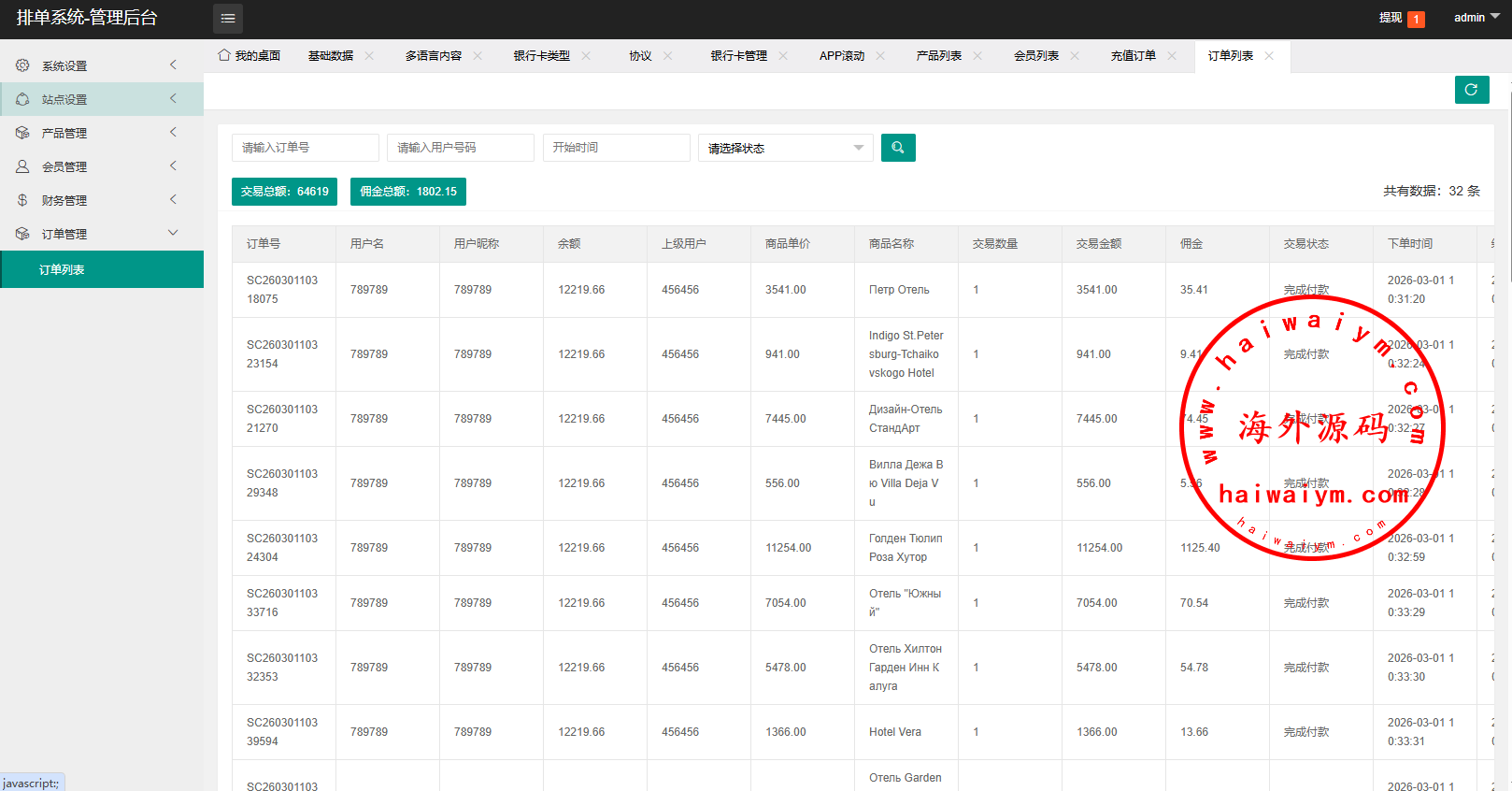This screenshot has width=1512, height=791.
Task: Close the 银行卡管理 tab
Action: pos(783,56)
